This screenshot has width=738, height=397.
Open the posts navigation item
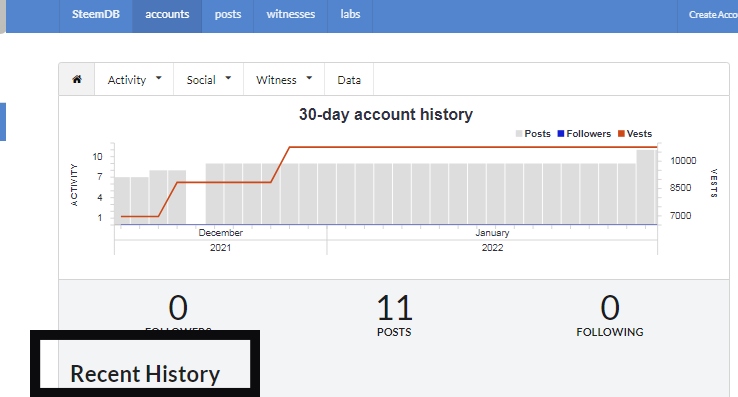coord(228,14)
